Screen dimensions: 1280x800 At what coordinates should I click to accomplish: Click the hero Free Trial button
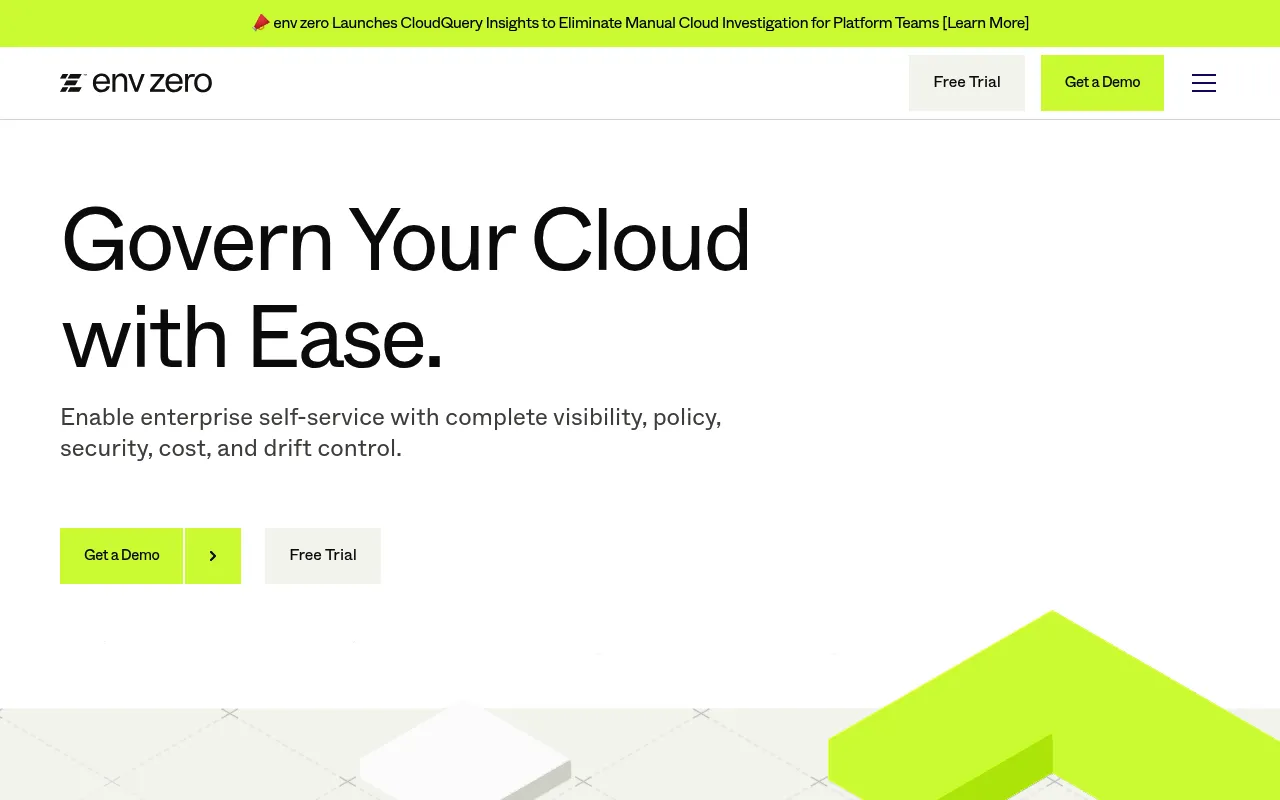pyautogui.click(x=323, y=556)
